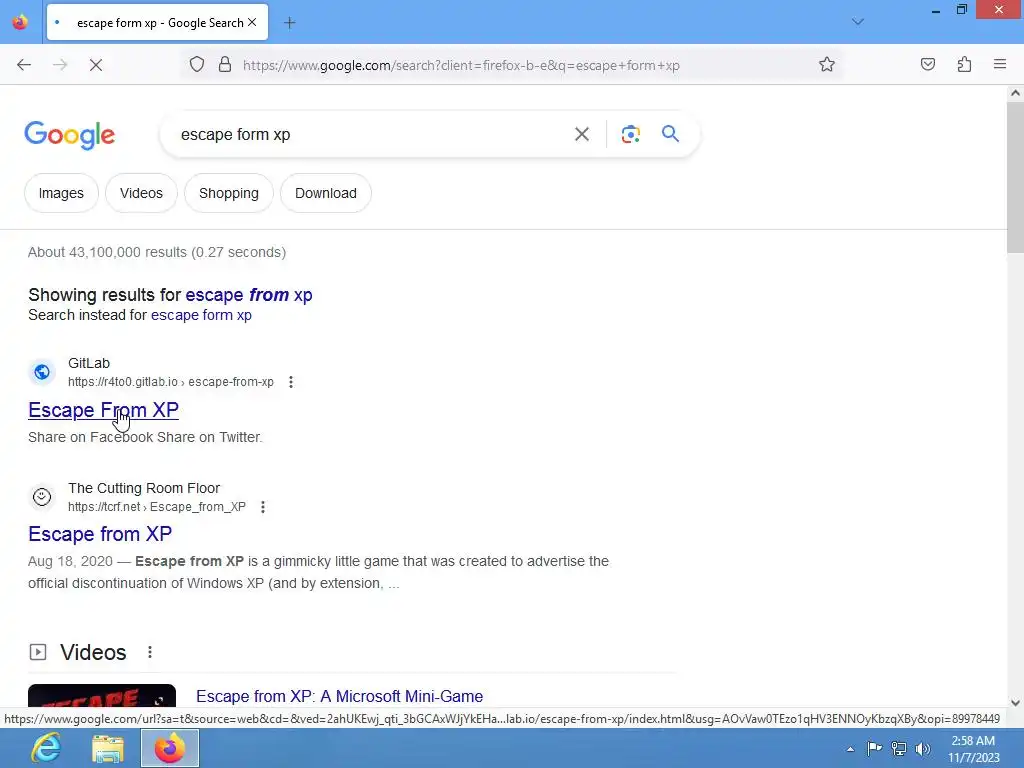Filter results by Shopping
The width and height of the screenshot is (1024, 768).
[229, 193]
